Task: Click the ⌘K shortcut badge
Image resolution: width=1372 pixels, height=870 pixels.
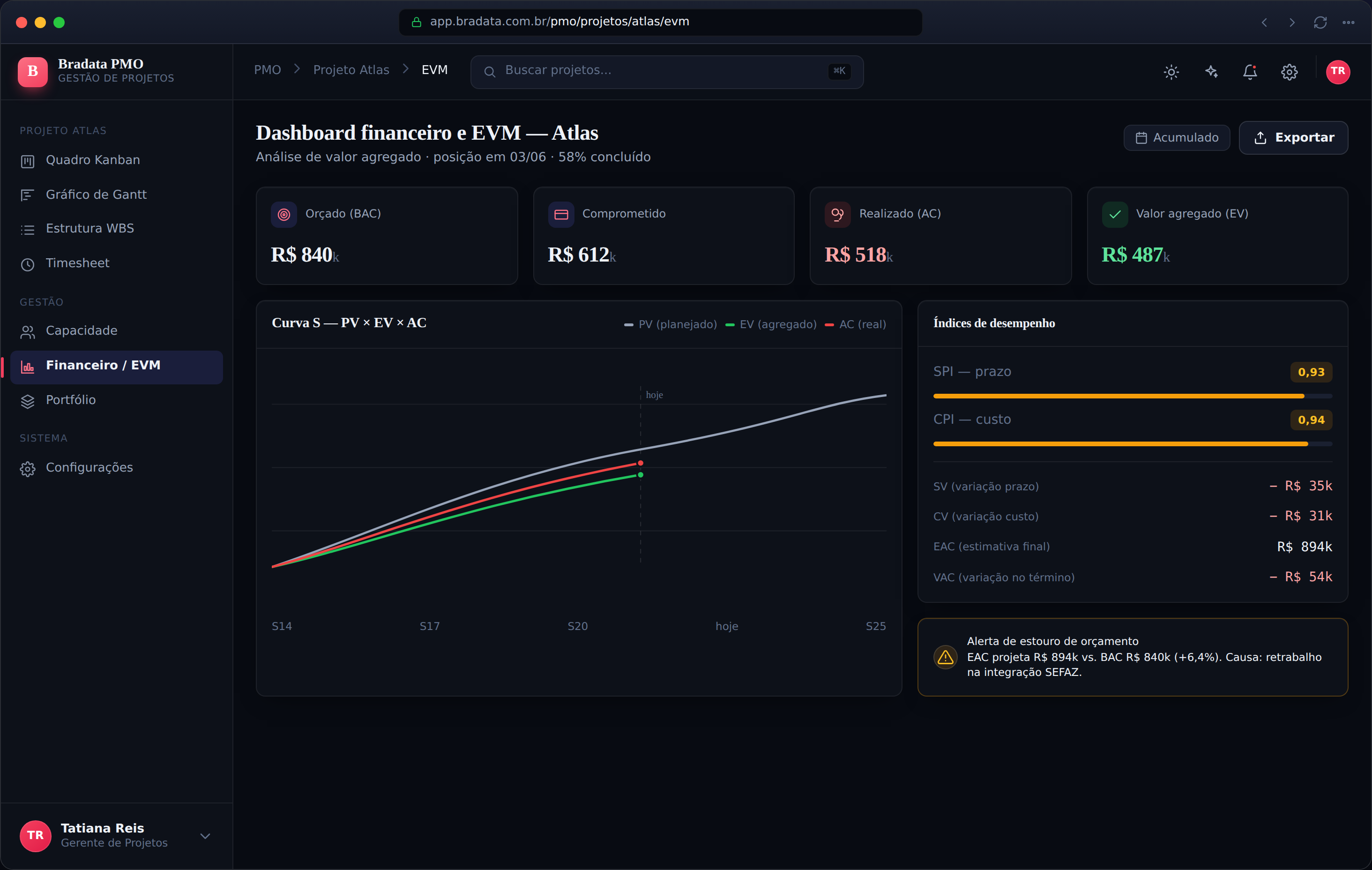Action: click(839, 71)
